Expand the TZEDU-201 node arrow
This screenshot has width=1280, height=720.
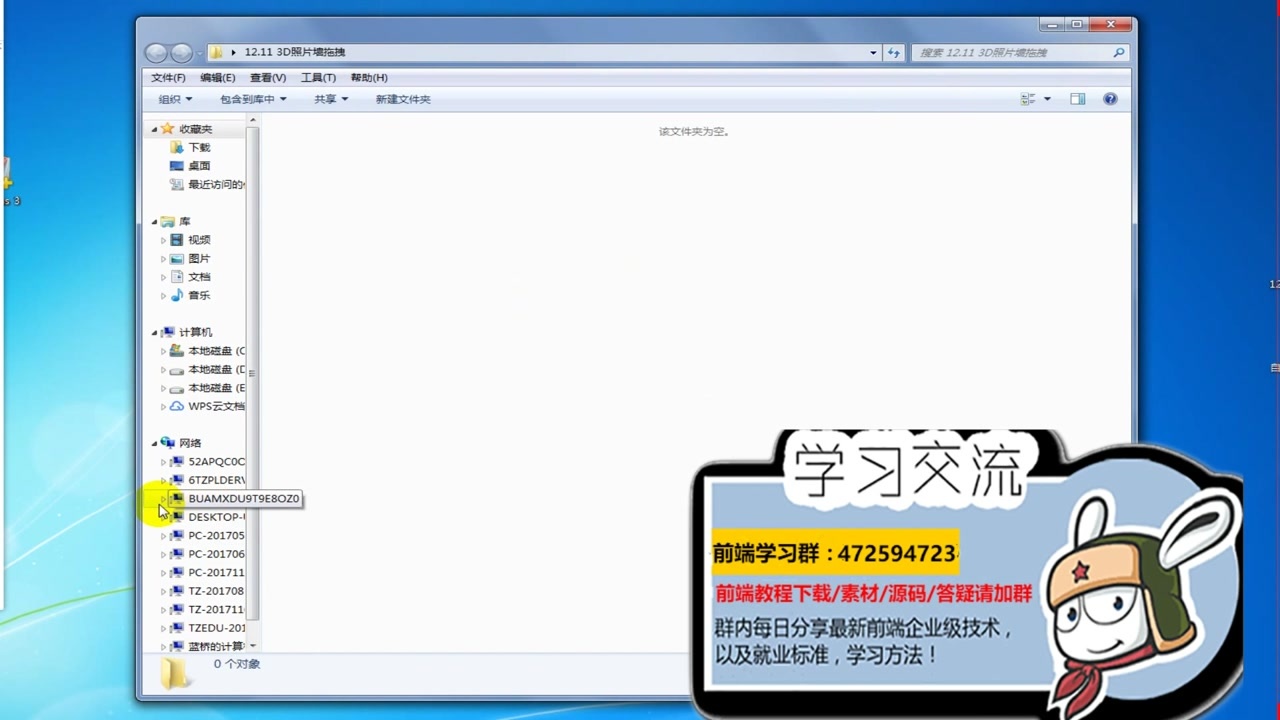click(x=163, y=628)
